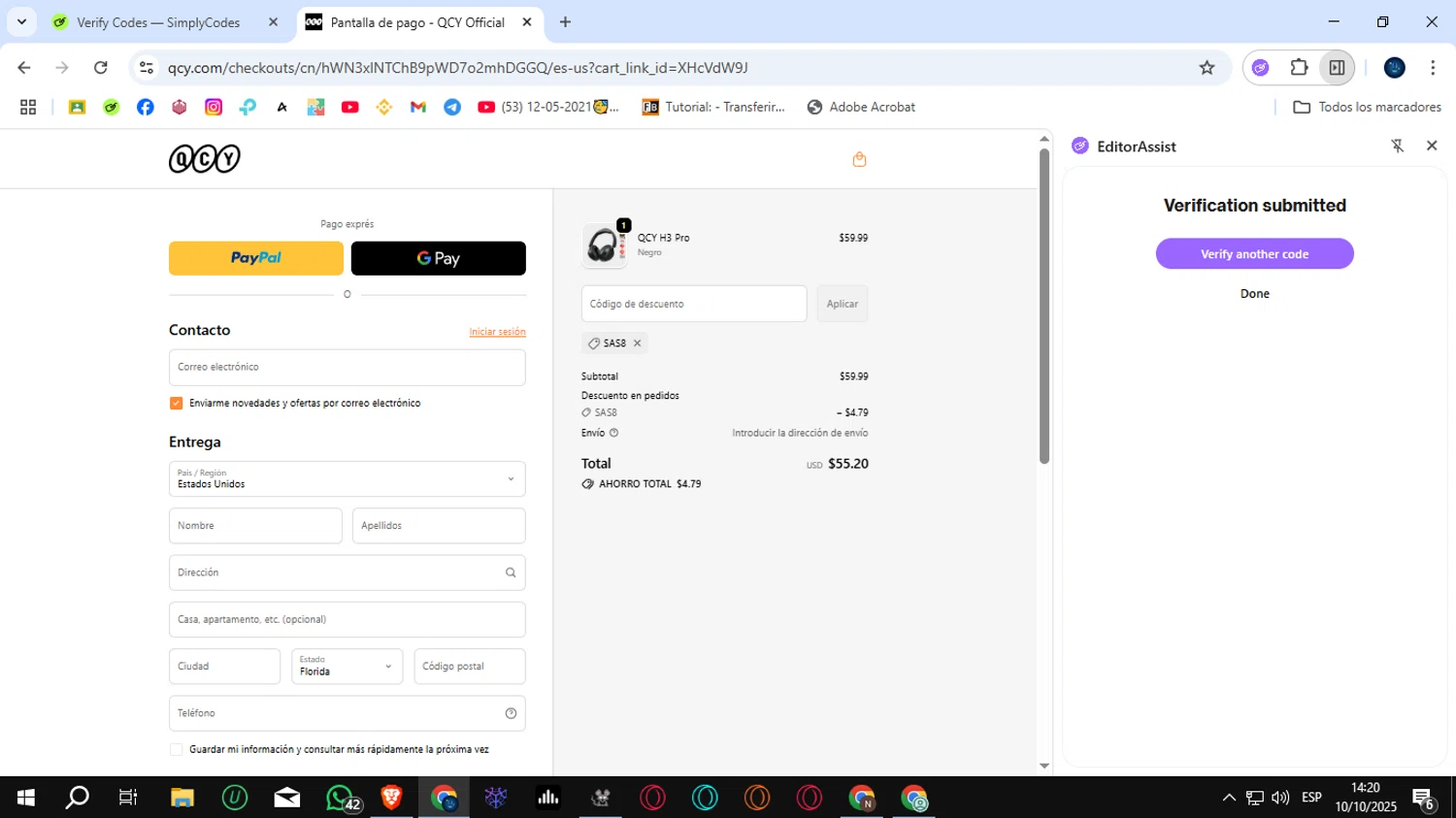1456x818 pixels.
Task: Pay with the G Pay button
Action: click(439, 258)
